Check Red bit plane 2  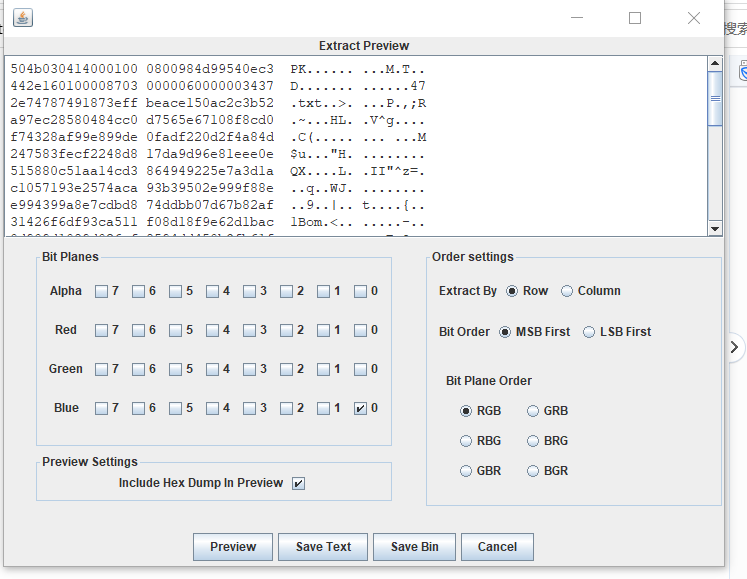(x=286, y=330)
